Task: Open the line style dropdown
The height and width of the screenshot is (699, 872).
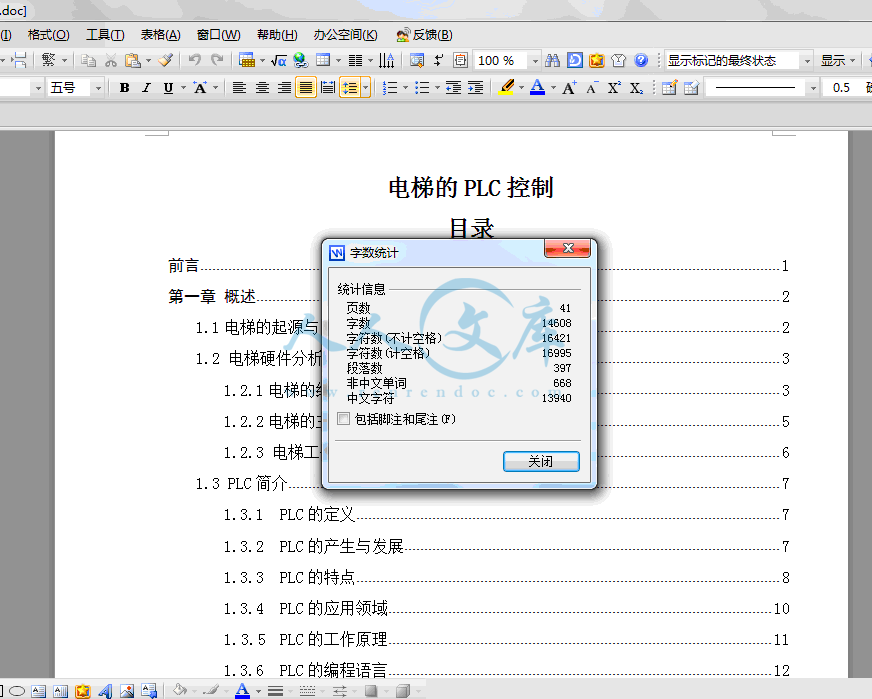Action: pos(813,88)
